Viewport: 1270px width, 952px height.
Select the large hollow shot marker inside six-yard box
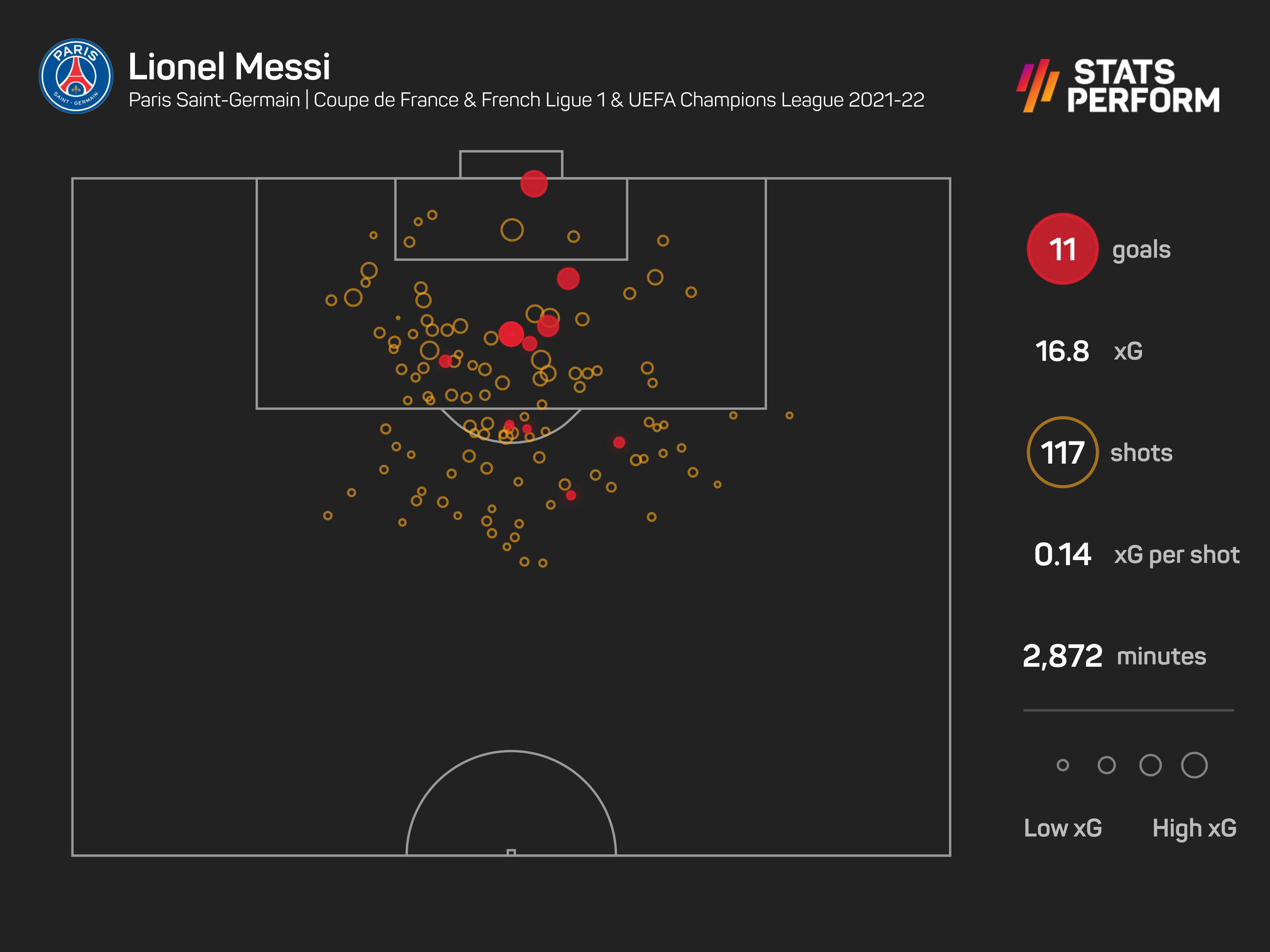pos(511,230)
